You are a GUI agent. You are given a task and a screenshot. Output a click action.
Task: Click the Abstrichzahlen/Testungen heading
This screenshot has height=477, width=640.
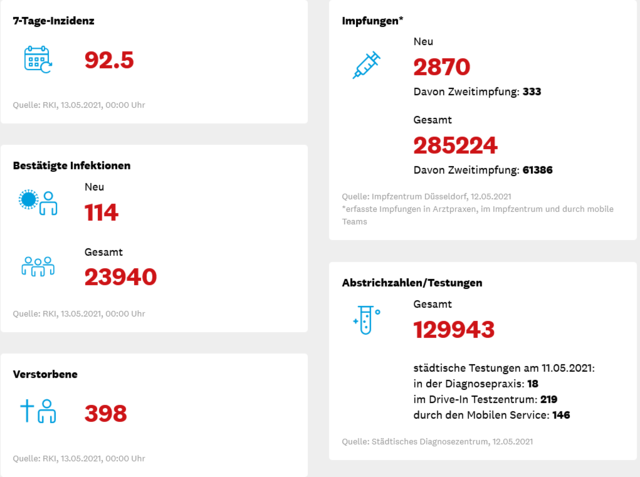coord(412,283)
